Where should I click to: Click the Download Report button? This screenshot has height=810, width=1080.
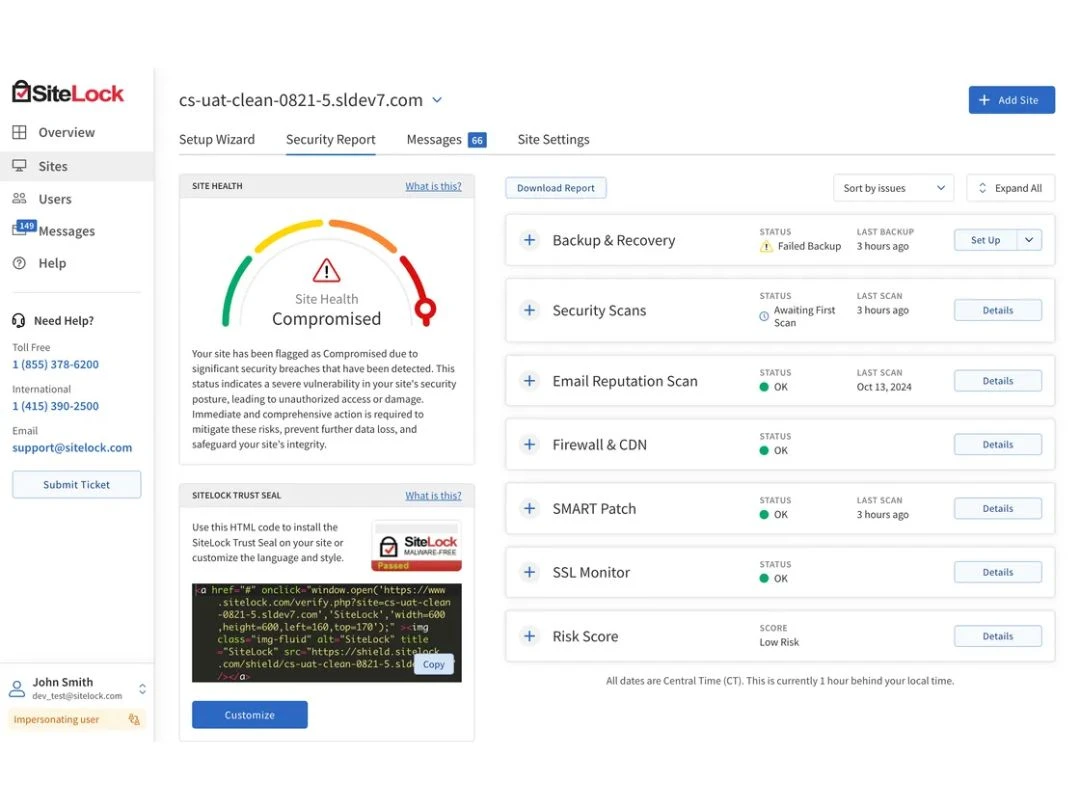pos(556,188)
